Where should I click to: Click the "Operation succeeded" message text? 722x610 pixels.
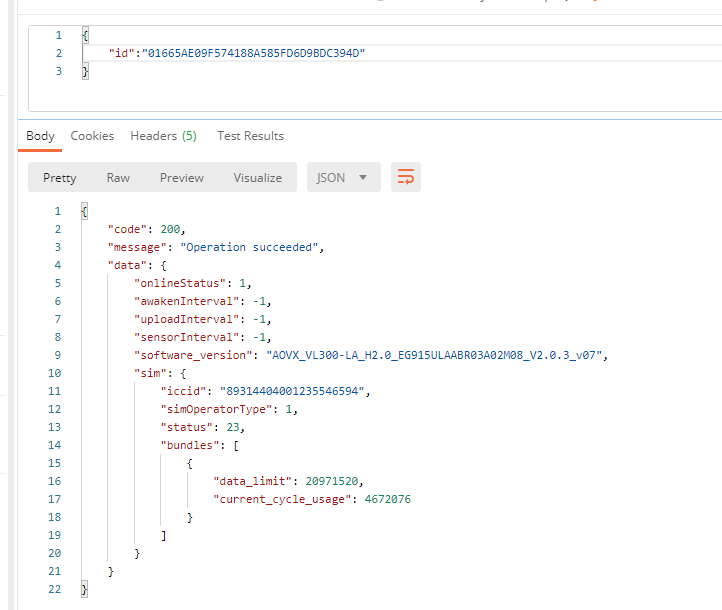[x=252, y=247]
